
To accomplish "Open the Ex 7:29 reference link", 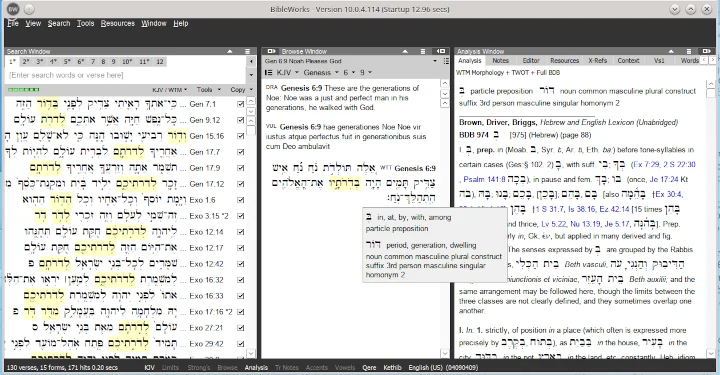I will [x=648, y=164].
